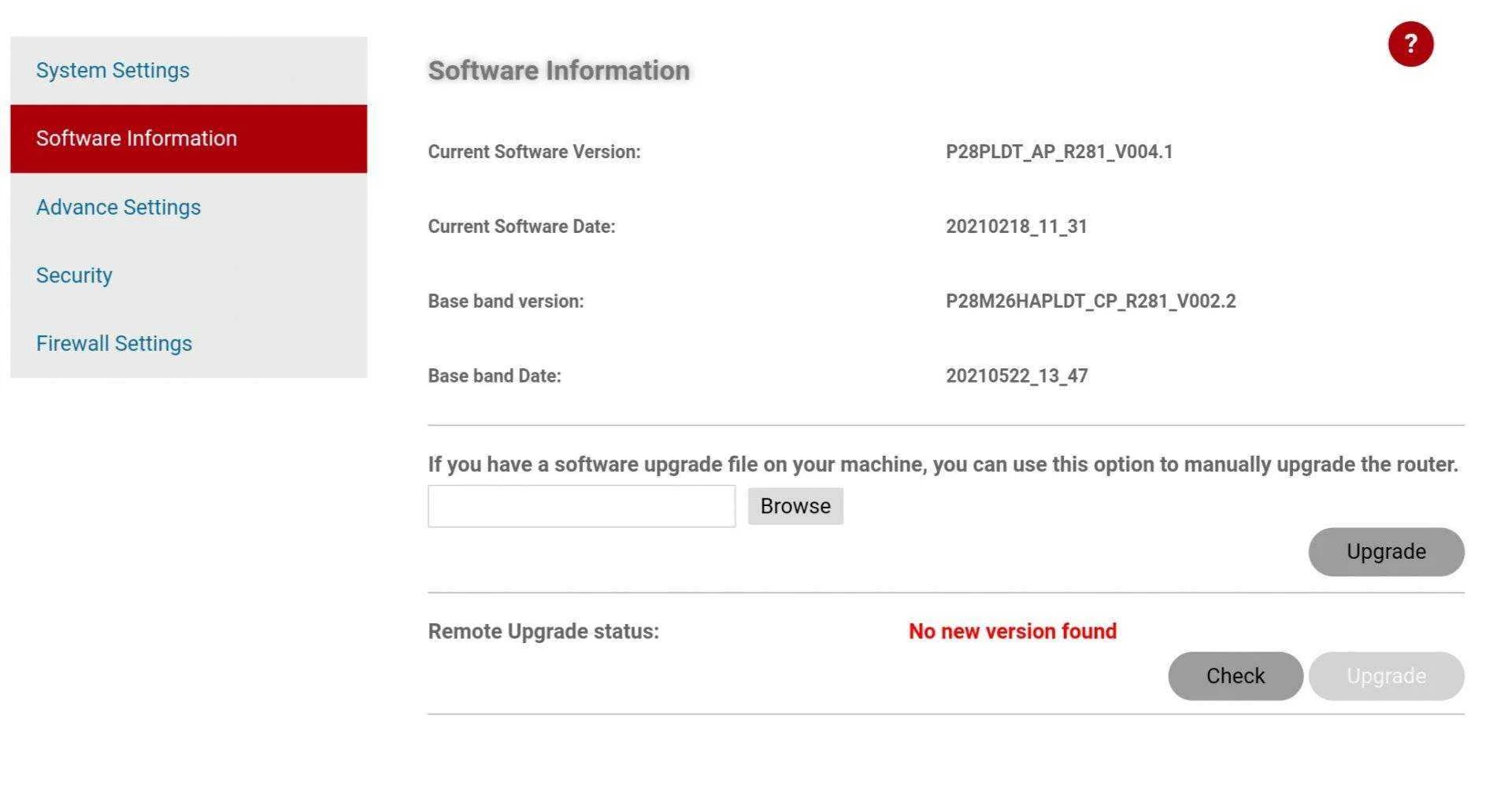Click the 'No new version found' status
Screen dimensions: 1512x791
(1013, 631)
